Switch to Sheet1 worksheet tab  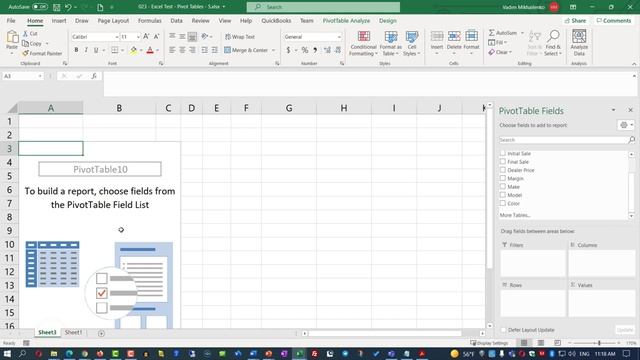pos(73,332)
